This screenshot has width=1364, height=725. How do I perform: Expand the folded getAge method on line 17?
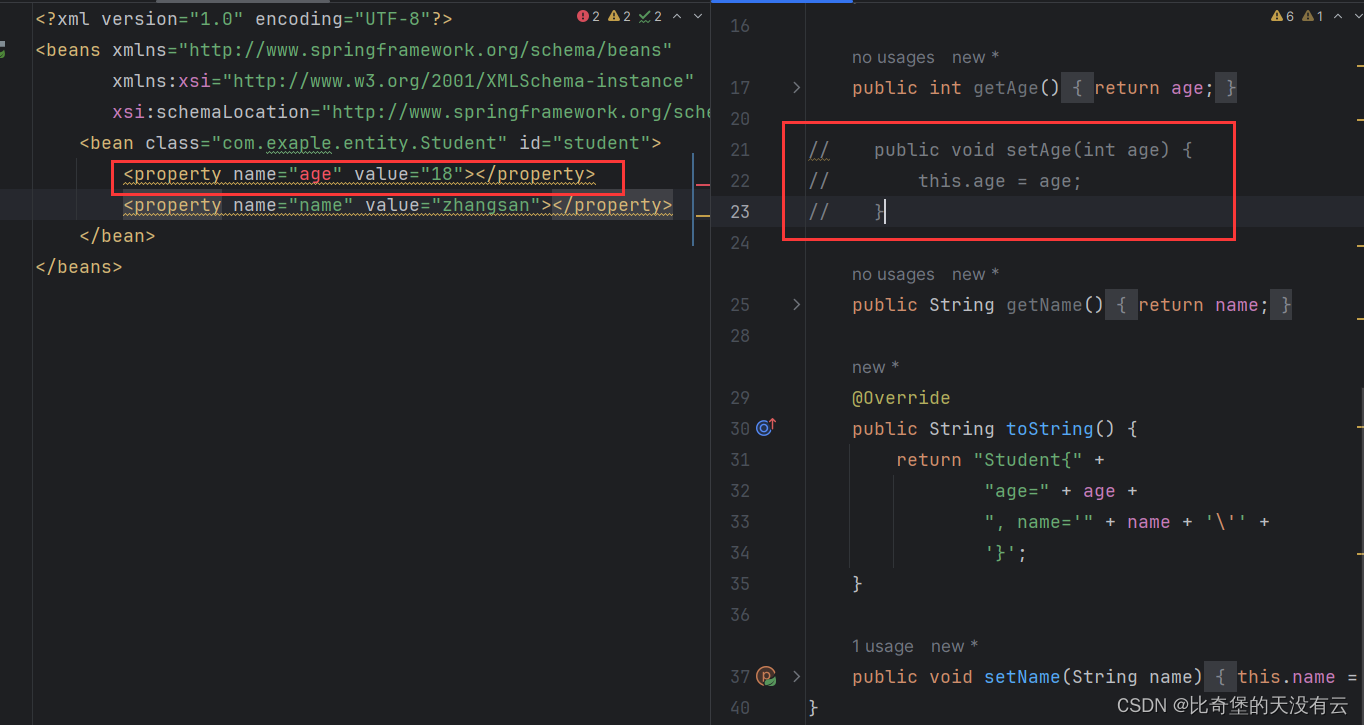point(796,88)
